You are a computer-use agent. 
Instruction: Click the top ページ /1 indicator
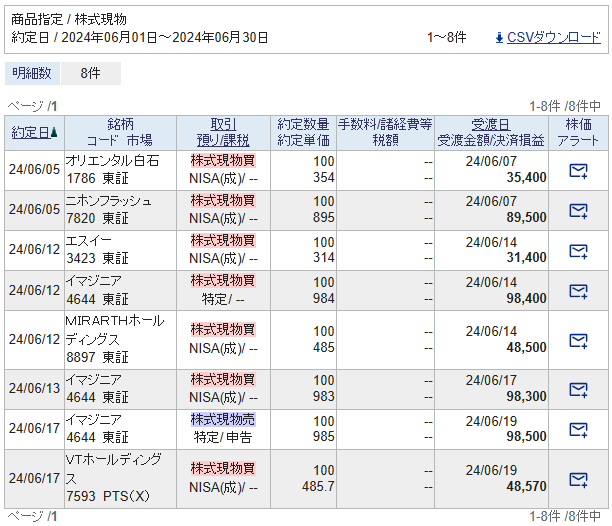point(32,106)
